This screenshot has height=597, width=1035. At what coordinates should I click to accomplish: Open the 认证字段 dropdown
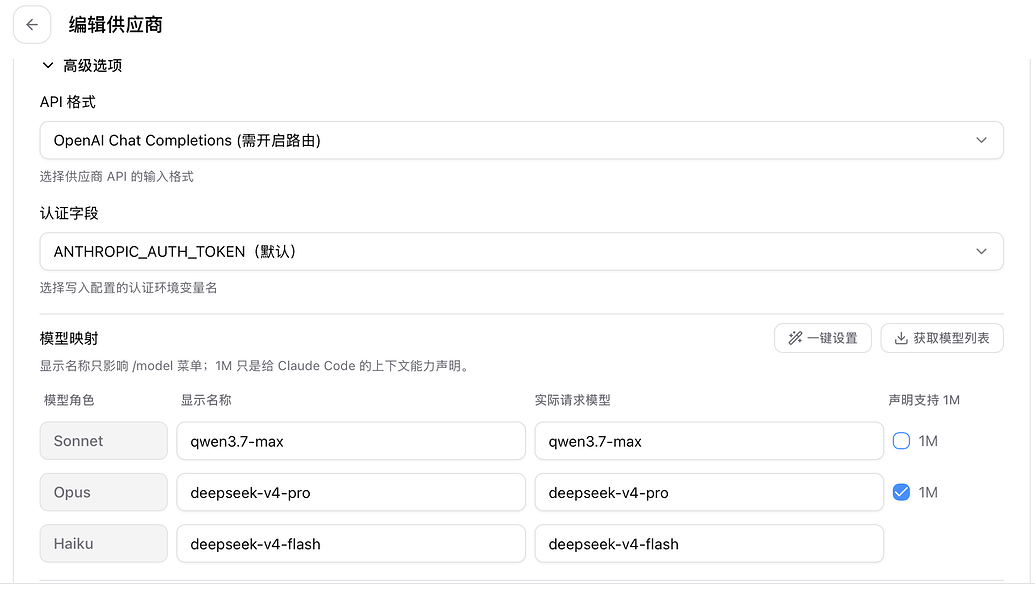(521, 251)
